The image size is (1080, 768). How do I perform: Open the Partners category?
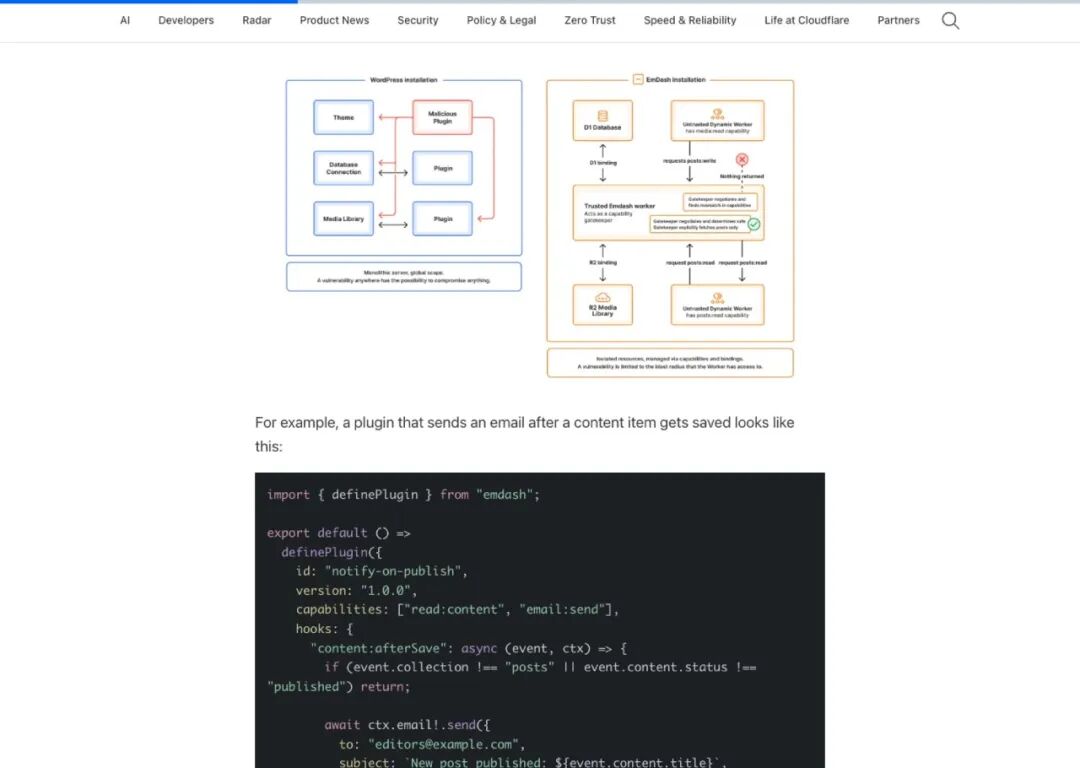pos(898,21)
